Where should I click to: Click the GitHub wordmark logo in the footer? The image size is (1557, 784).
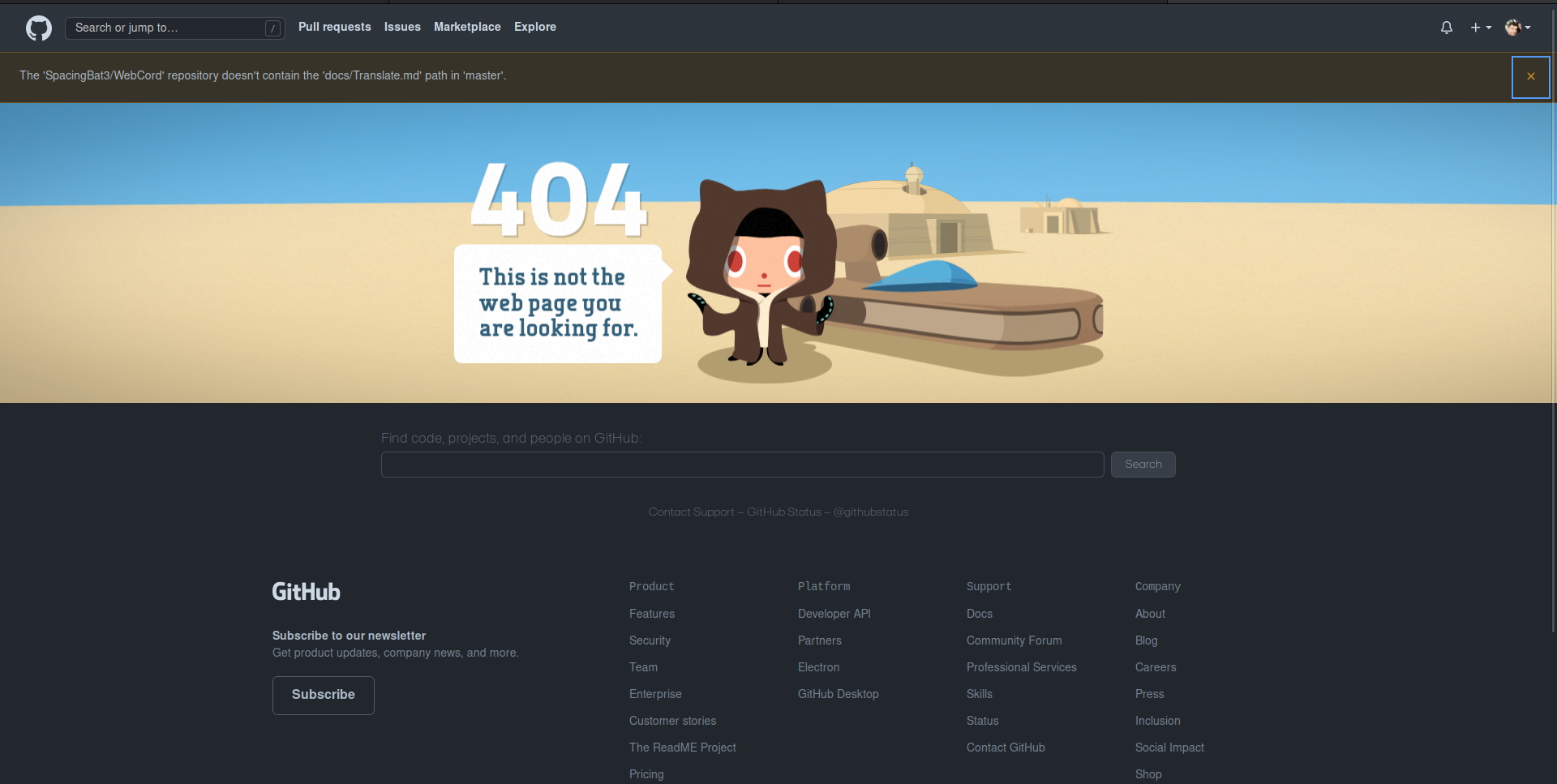(306, 591)
